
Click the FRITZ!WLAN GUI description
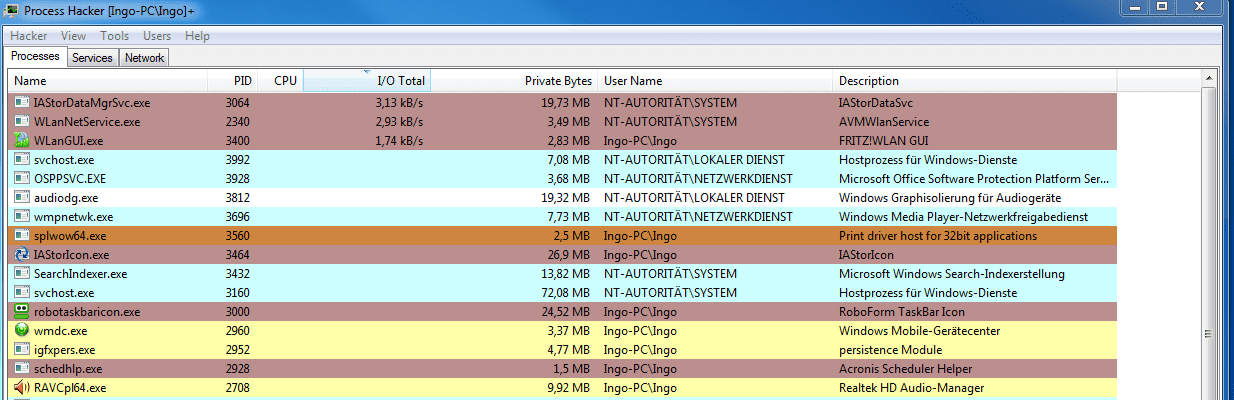(x=884, y=140)
